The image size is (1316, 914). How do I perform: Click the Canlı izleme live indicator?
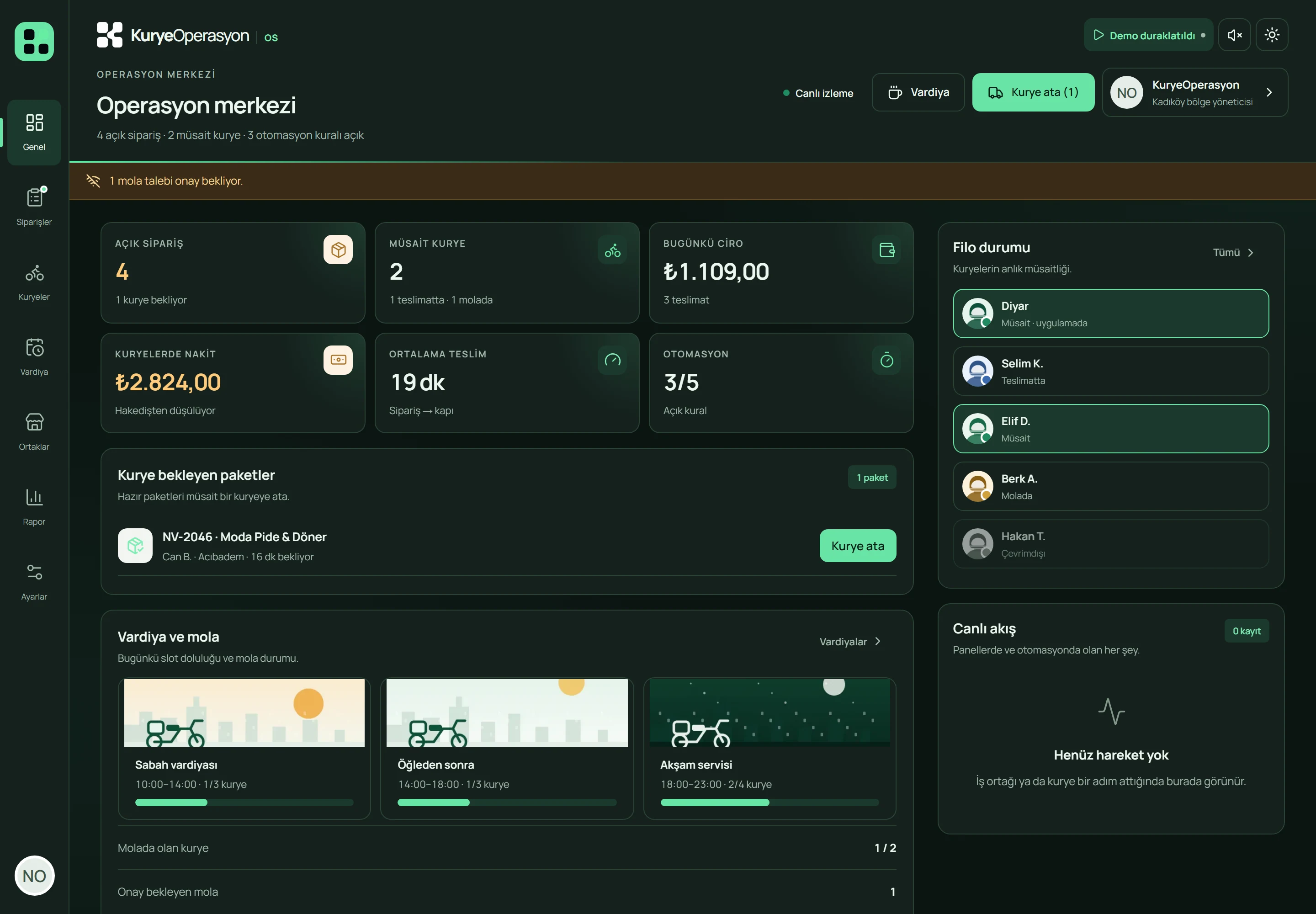click(x=818, y=93)
